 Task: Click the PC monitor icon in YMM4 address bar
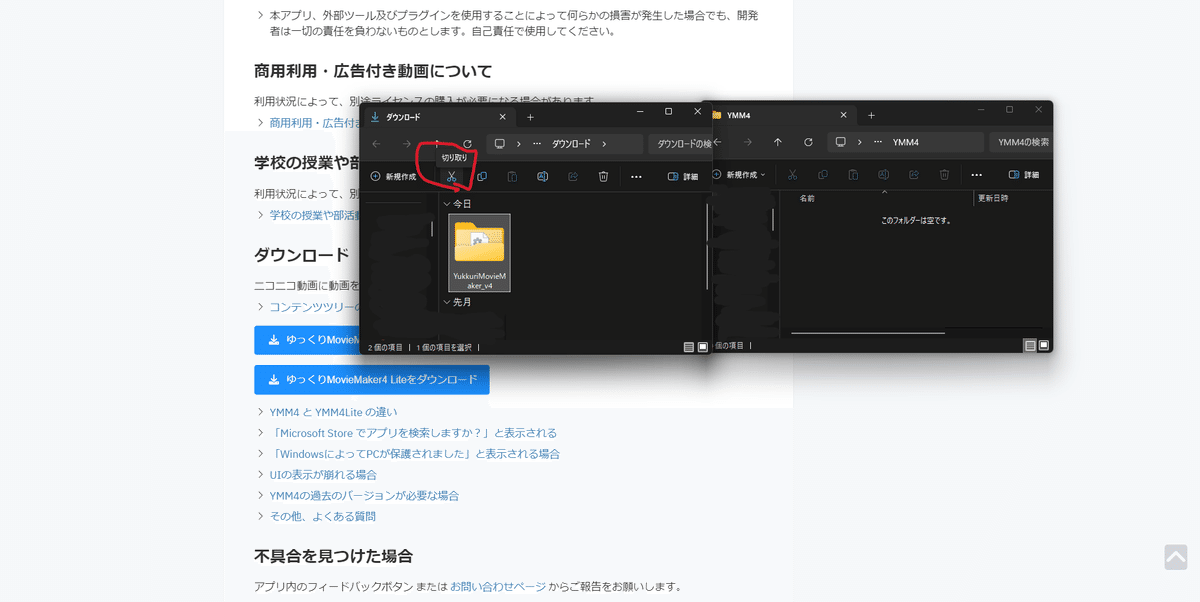(841, 142)
